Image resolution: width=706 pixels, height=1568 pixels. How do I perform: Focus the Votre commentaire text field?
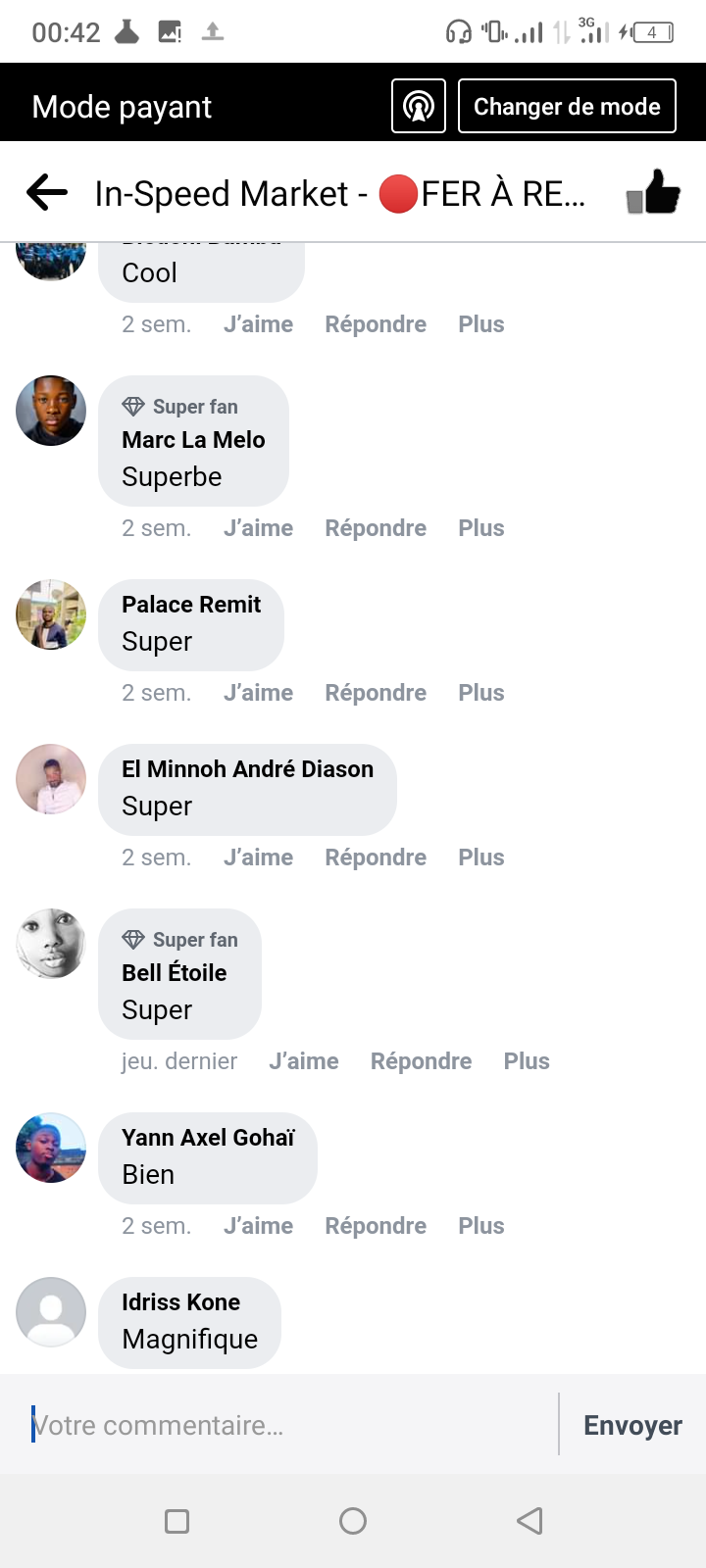pos(284,1425)
